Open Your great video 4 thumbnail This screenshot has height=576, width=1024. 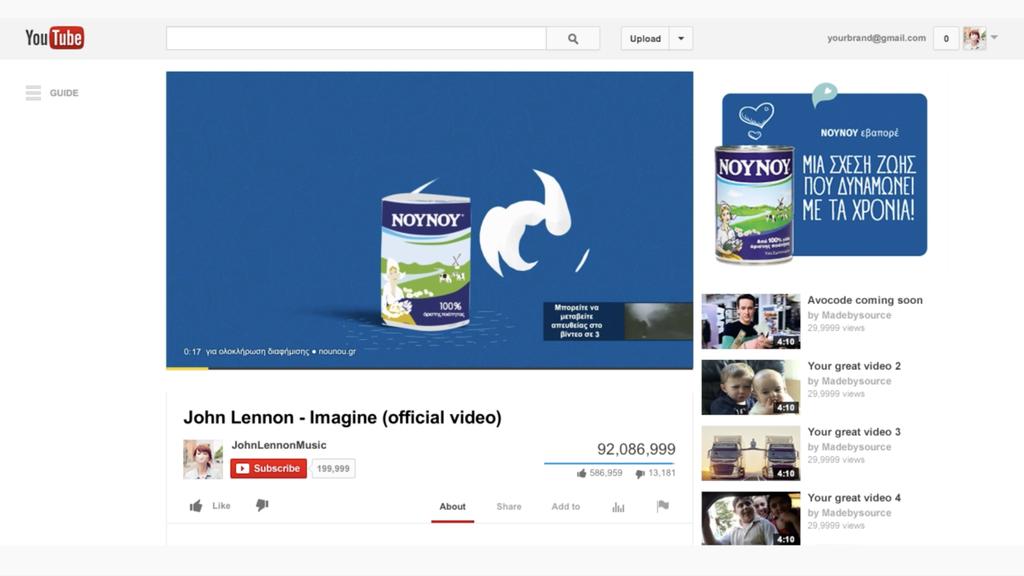751,519
